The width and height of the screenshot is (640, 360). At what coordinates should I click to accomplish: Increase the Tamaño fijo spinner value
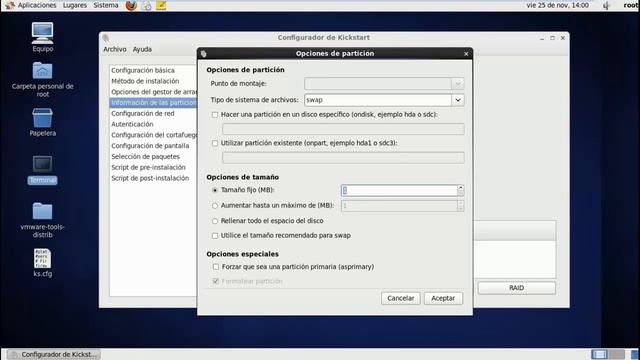461,188
